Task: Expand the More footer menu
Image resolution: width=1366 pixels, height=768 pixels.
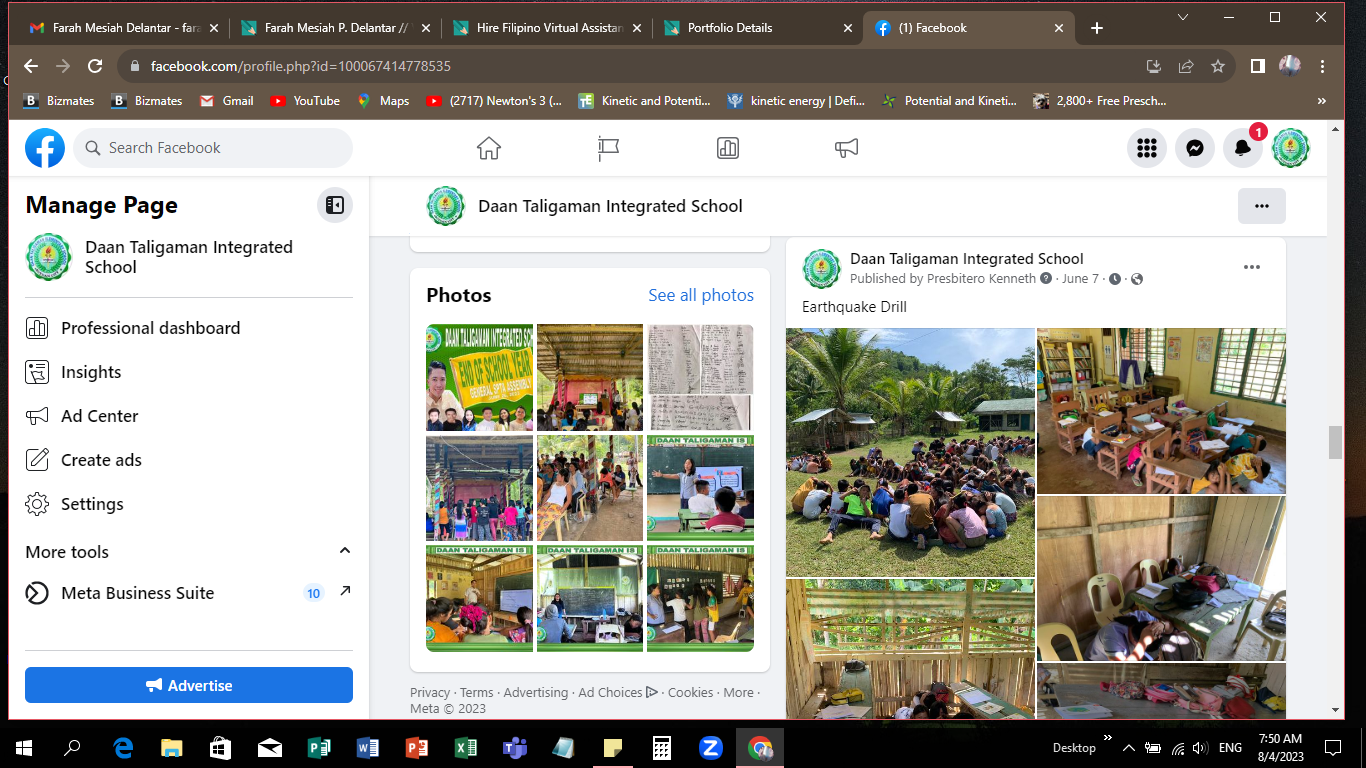Action: (x=739, y=692)
